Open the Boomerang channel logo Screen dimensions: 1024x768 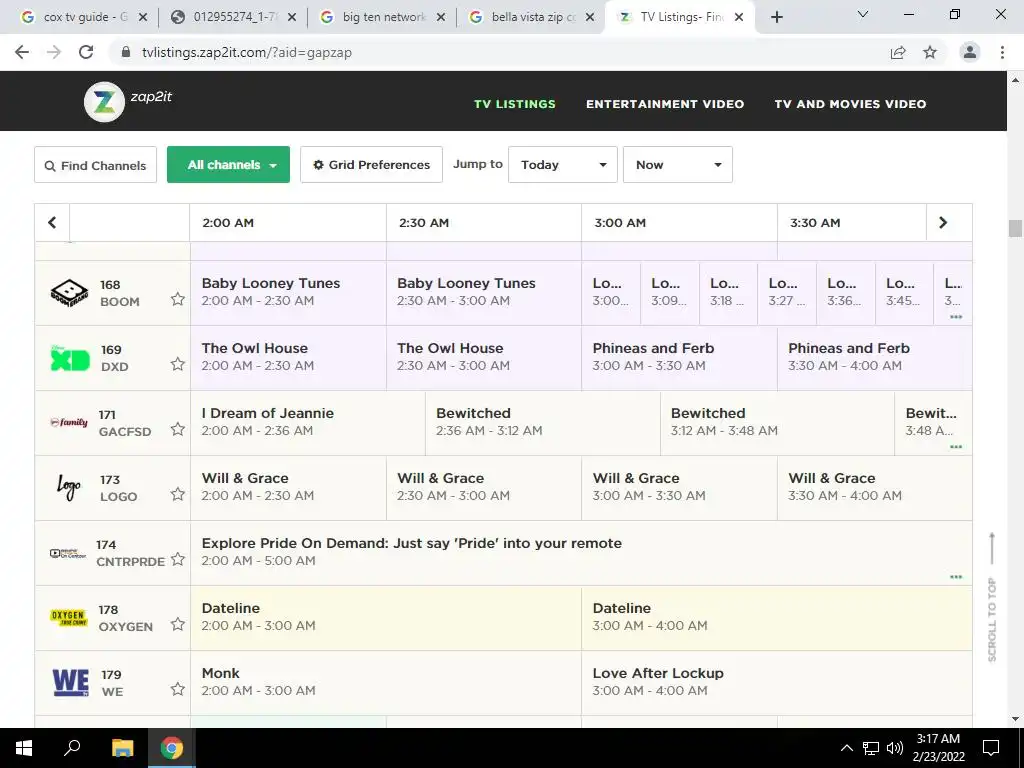69,293
